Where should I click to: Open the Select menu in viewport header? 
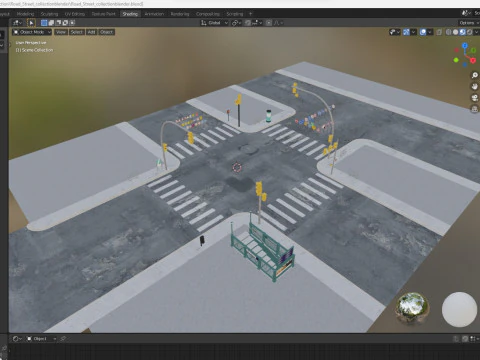pos(76,32)
